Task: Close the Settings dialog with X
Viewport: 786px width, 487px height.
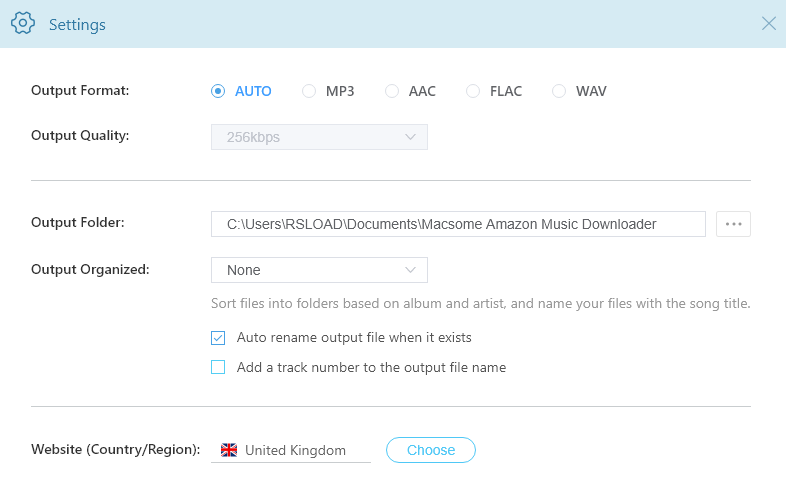Action: pyautogui.click(x=768, y=24)
